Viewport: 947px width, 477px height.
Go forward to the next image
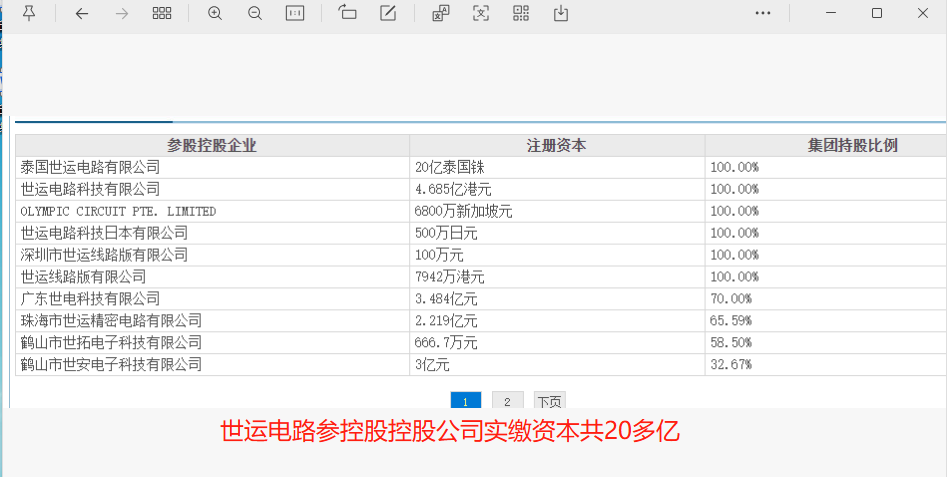tap(122, 13)
